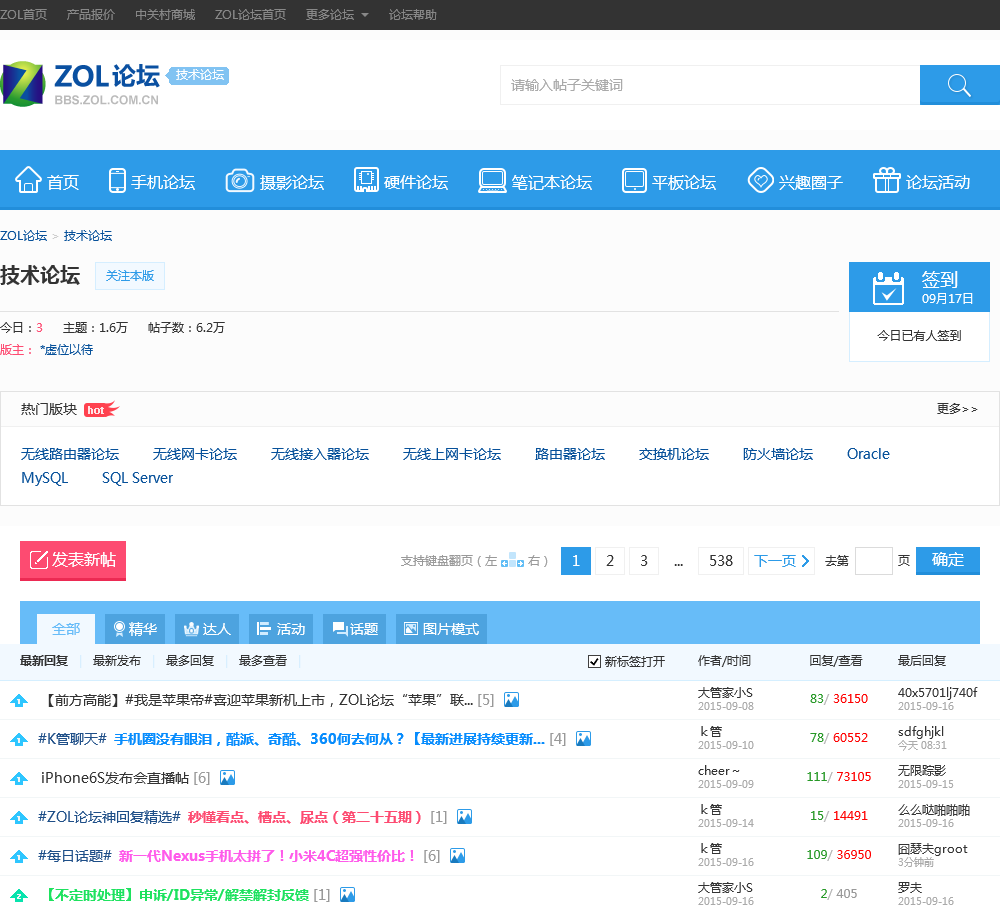Go to last page 538
The height and width of the screenshot is (909, 1000).
[721, 561]
